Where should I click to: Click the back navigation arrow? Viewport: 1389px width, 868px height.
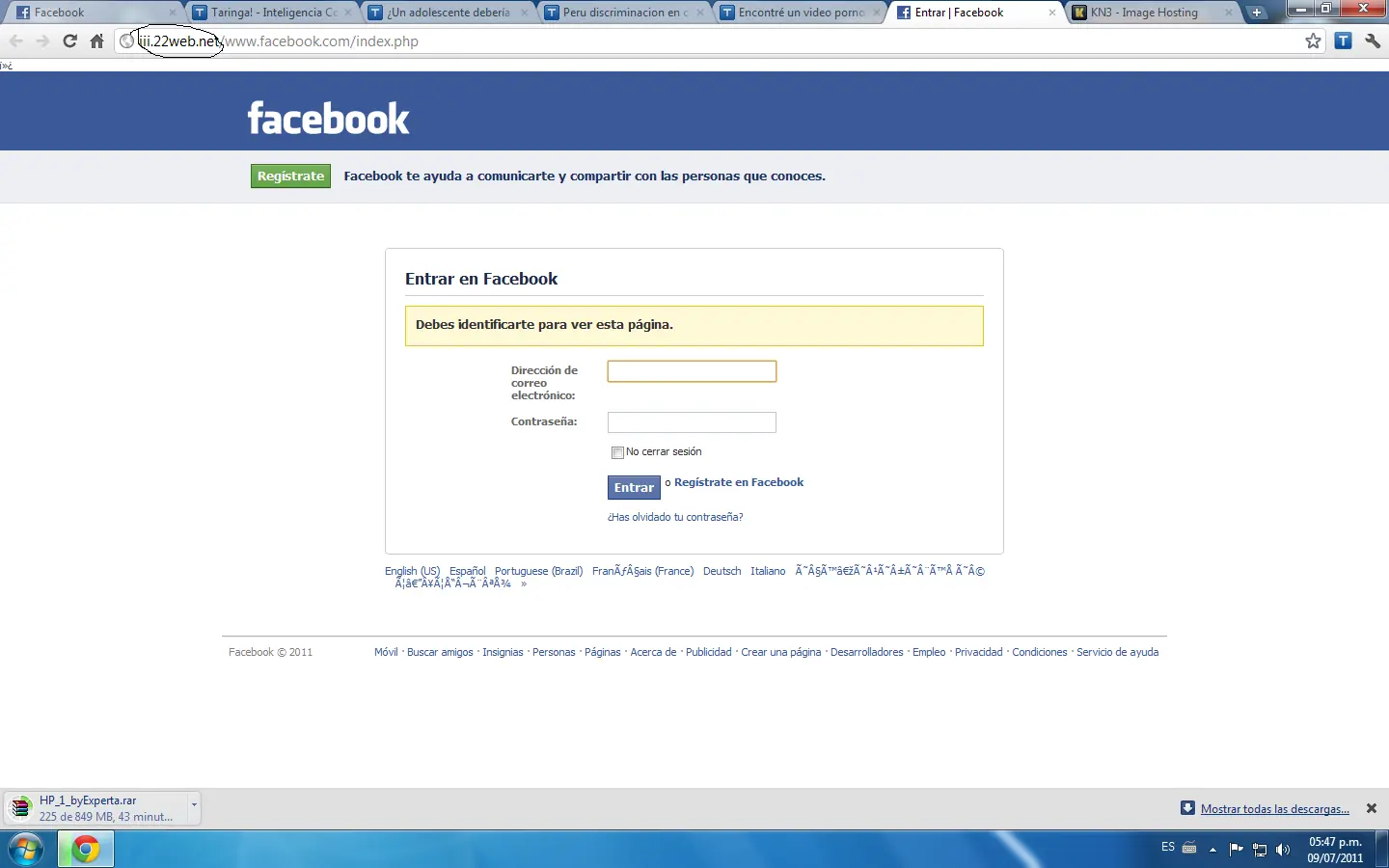(16, 41)
